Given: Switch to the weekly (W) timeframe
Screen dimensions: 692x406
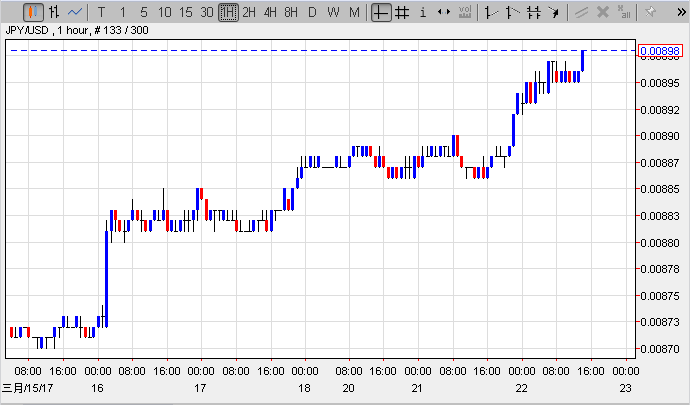Looking at the screenshot, I should (x=333, y=12).
